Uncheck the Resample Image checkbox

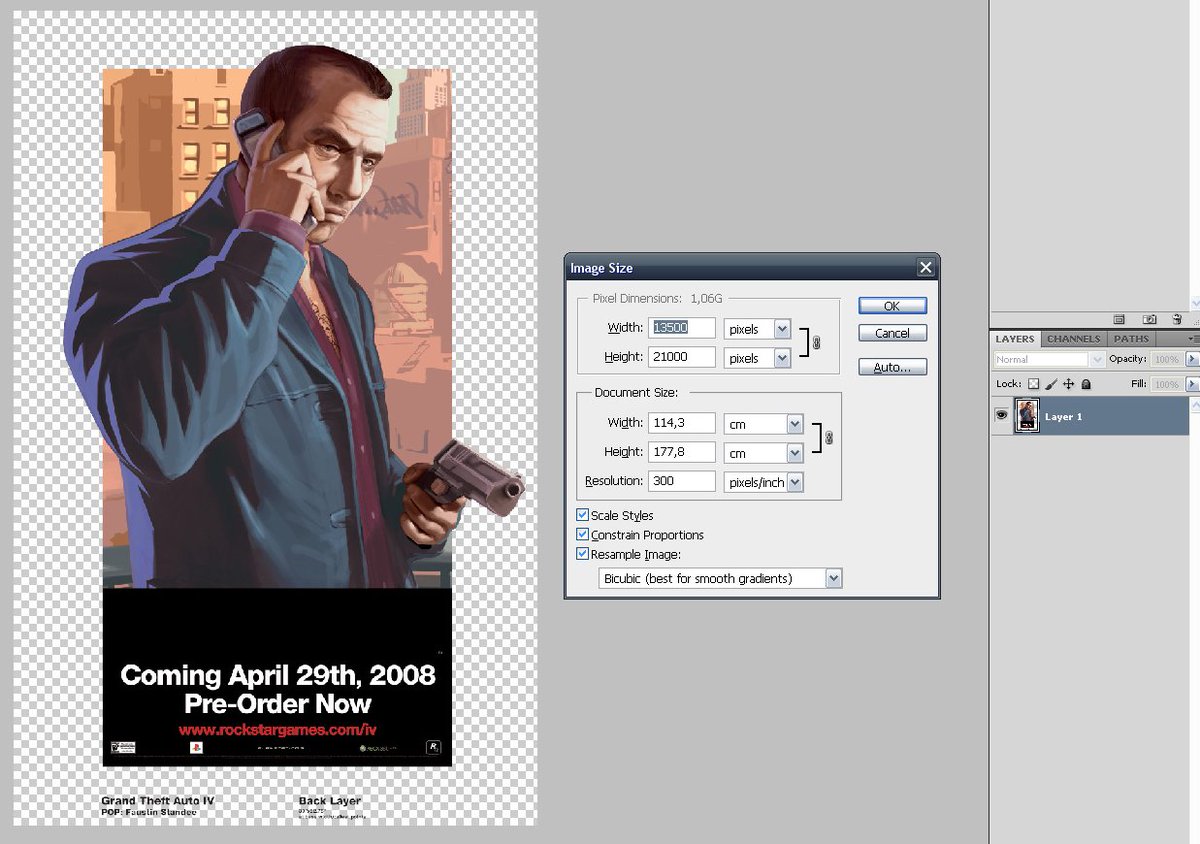(583, 553)
